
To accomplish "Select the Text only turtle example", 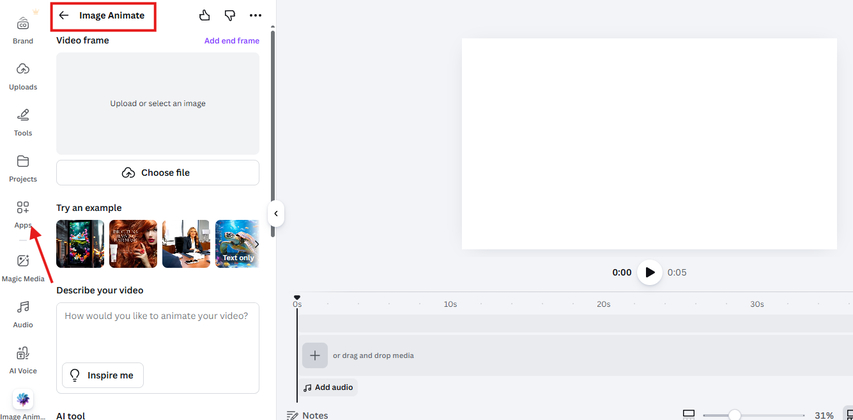I will (x=237, y=244).
